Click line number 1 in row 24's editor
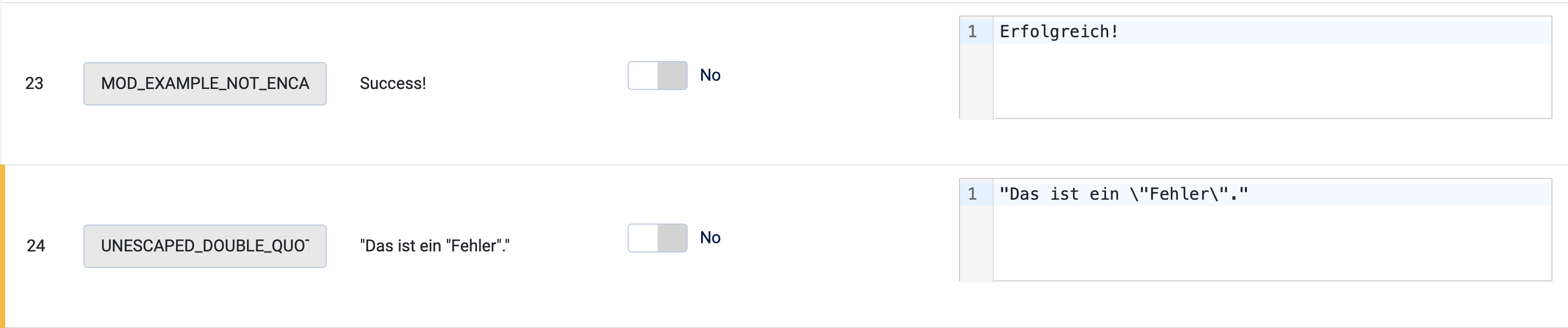The image size is (1568, 328). point(972,195)
